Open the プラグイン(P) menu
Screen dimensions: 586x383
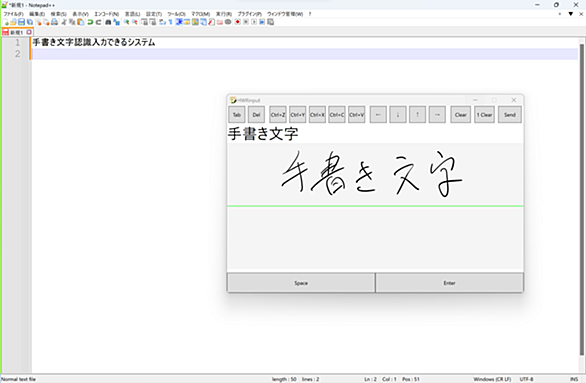click(x=250, y=14)
